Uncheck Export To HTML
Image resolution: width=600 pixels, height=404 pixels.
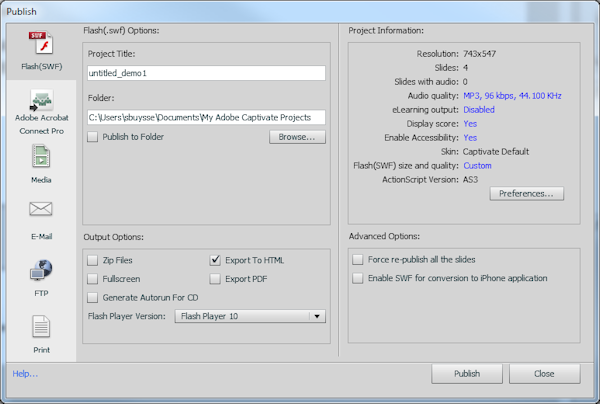pyautogui.click(x=215, y=260)
